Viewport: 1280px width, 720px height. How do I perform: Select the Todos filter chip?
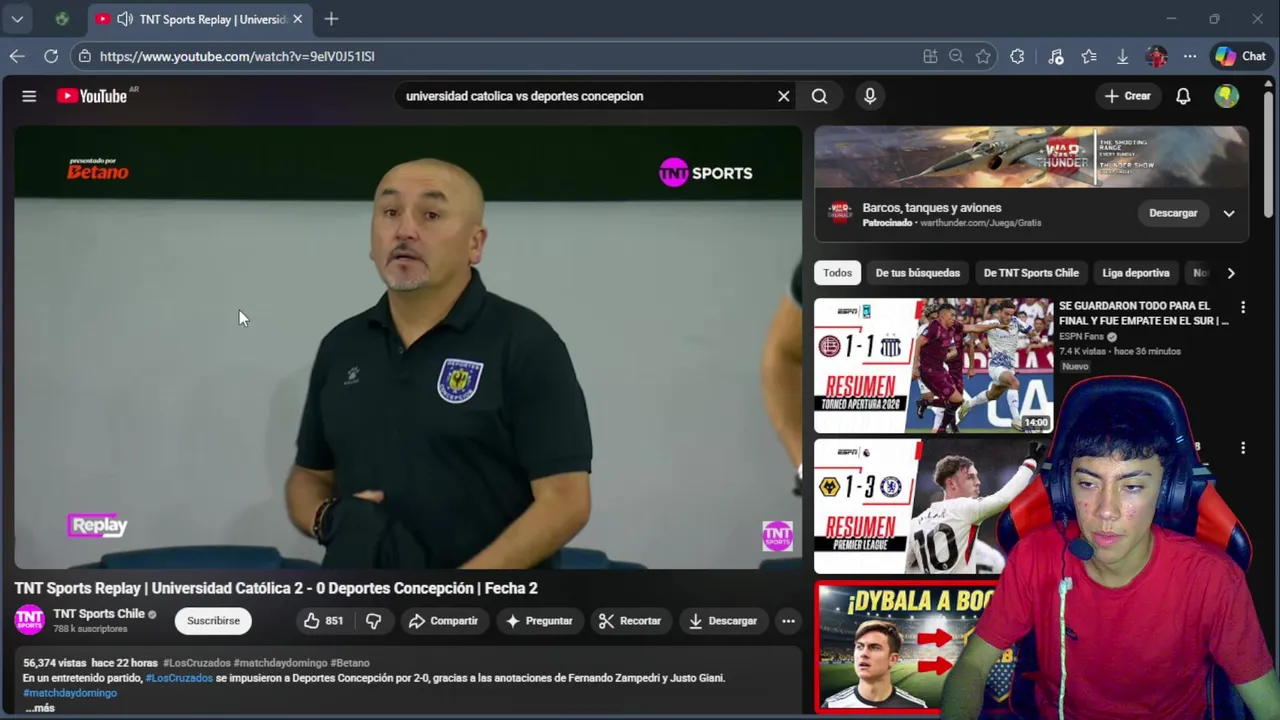tap(838, 273)
